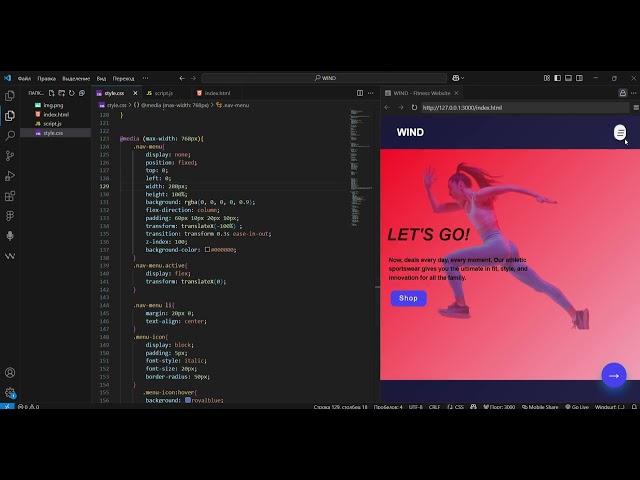The image size is (640, 480).
Task: Open the Copilot menu icon next to search box
Action: tap(458, 78)
